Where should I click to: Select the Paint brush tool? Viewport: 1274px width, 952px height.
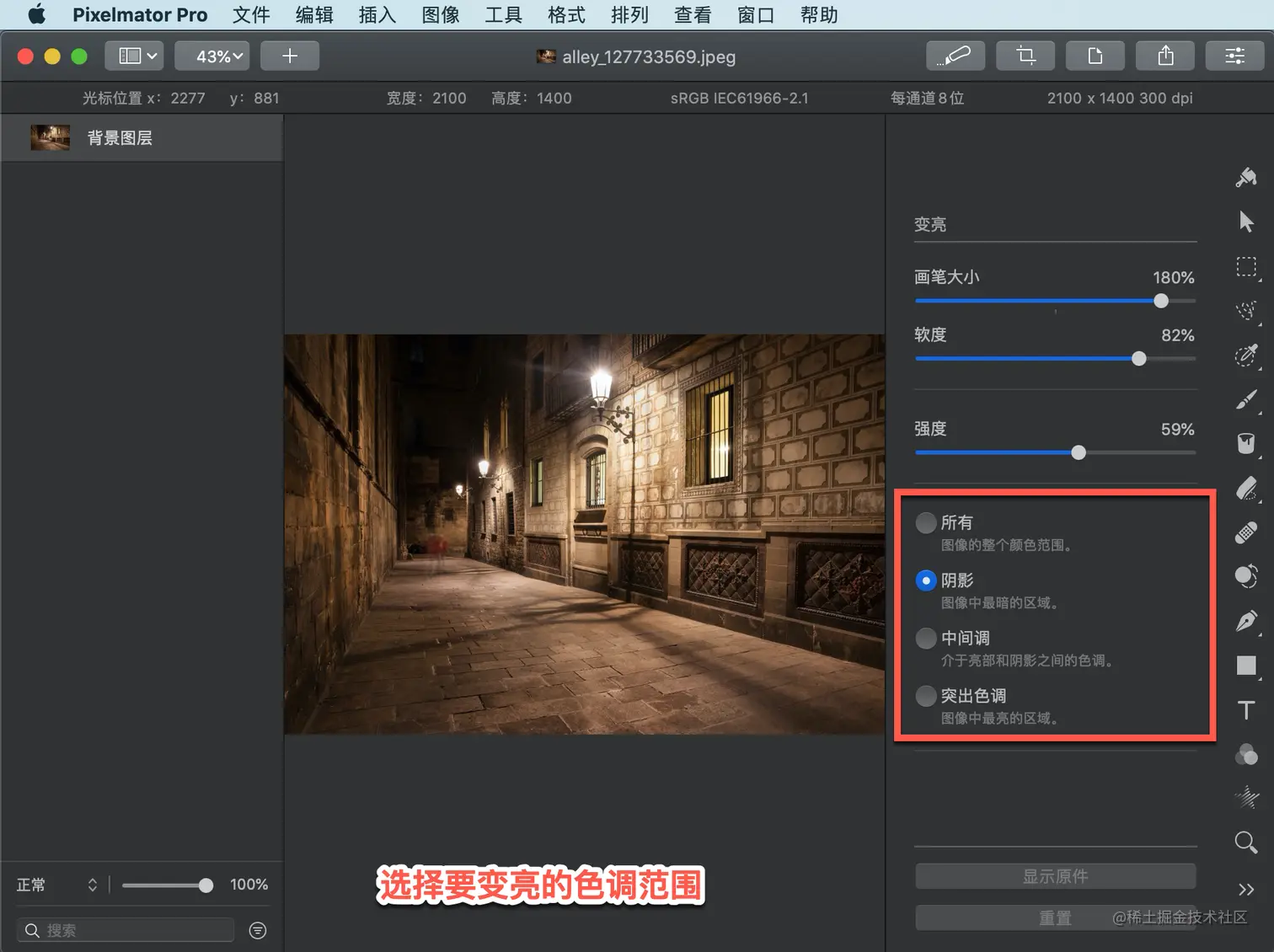(x=1246, y=399)
